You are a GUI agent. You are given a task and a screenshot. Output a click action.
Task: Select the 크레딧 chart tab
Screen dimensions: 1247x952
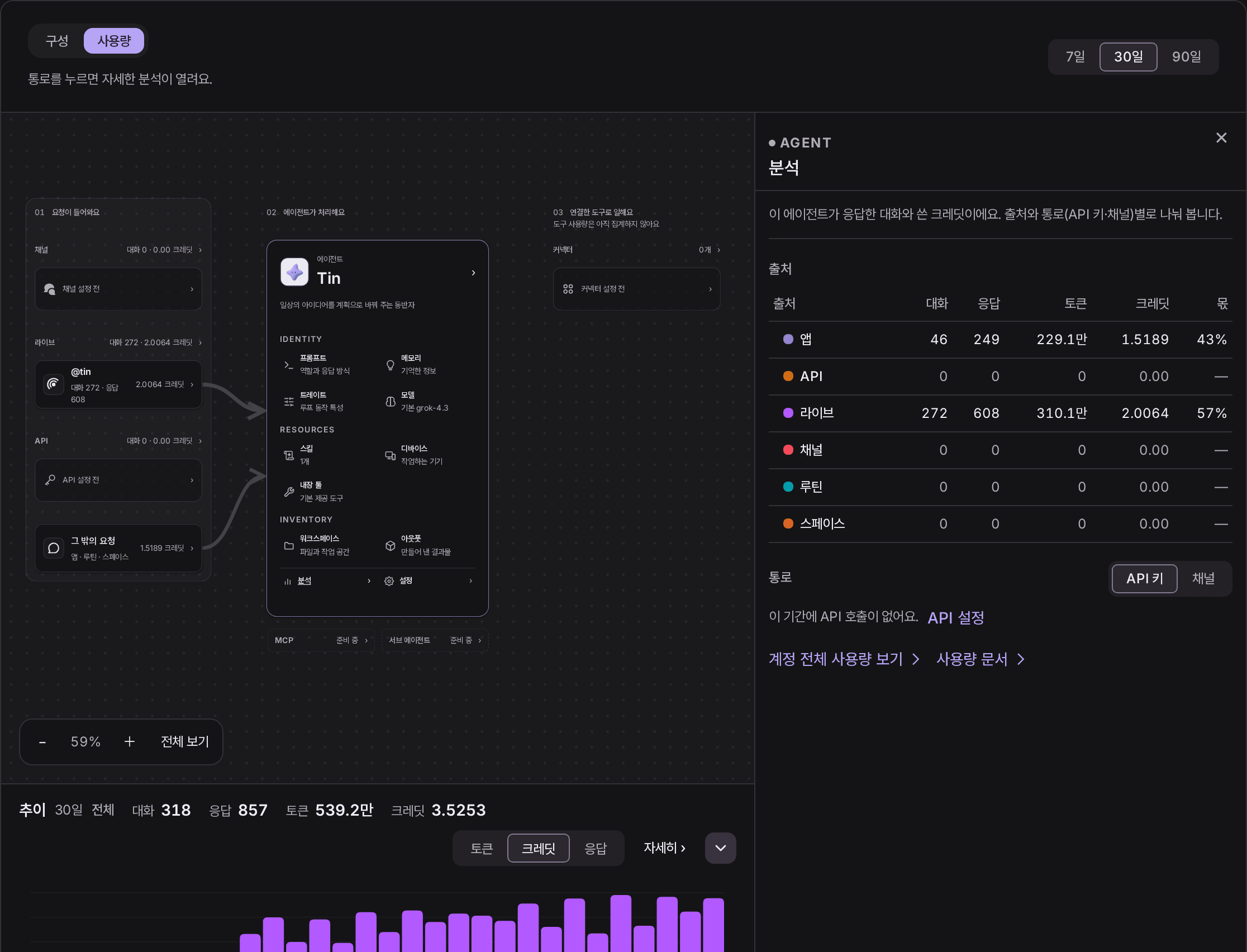[538, 848]
